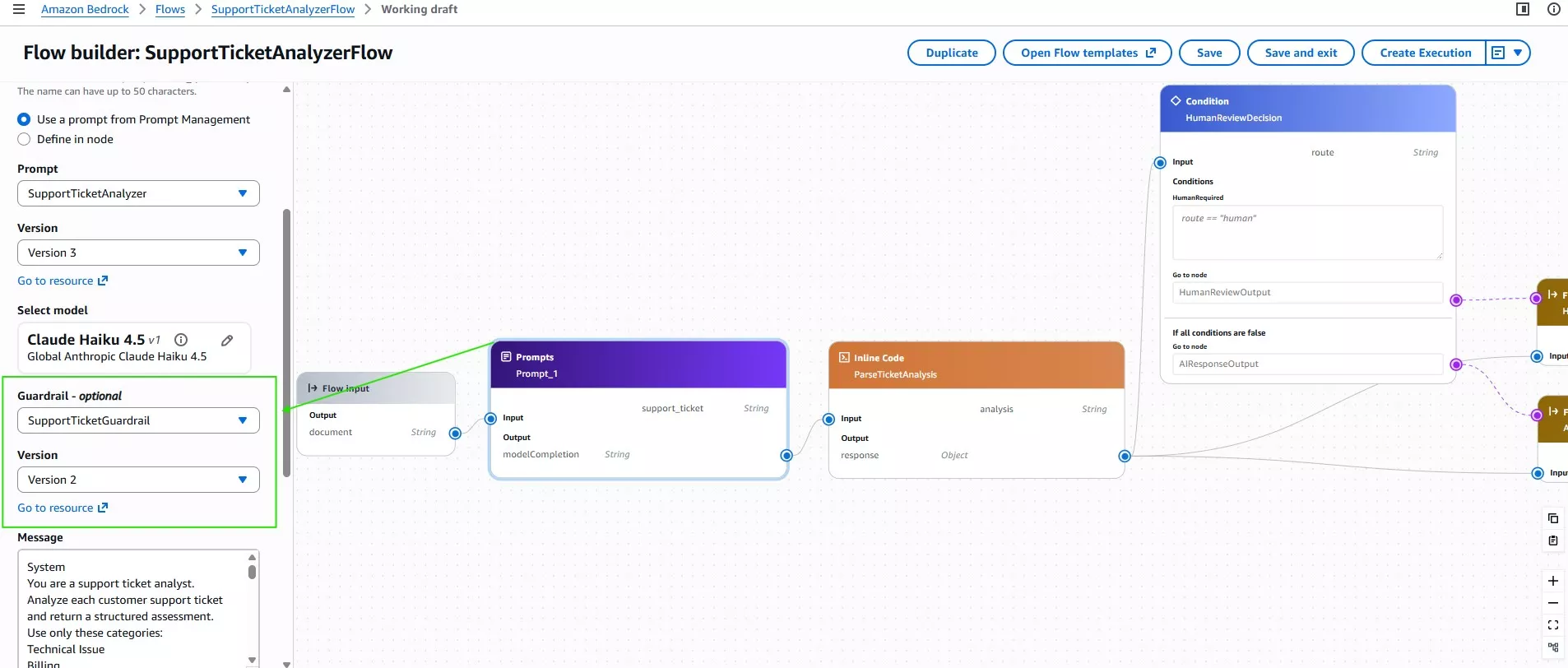Click Create Execution button
The height and width of the screenshot is (668, 1568).
1425,53
